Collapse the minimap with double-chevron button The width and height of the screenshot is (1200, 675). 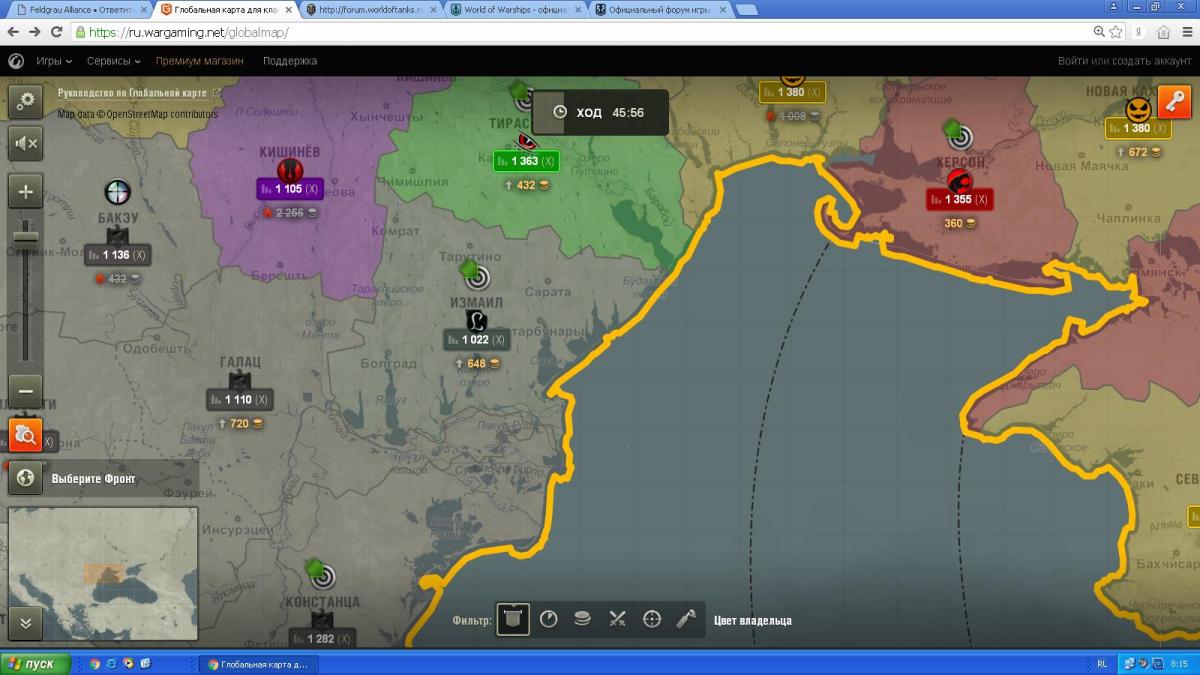(x=26, y=622)
